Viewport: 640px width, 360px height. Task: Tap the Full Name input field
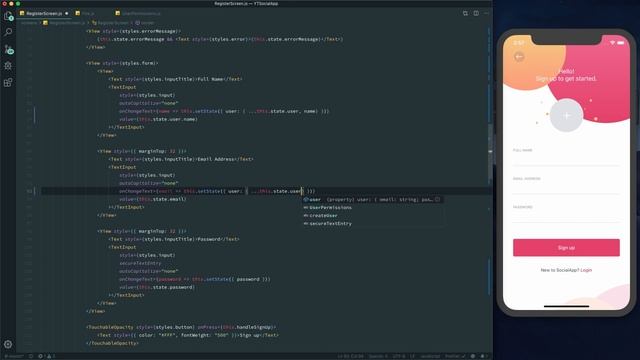pyautogui.click(x=566, y=160)
